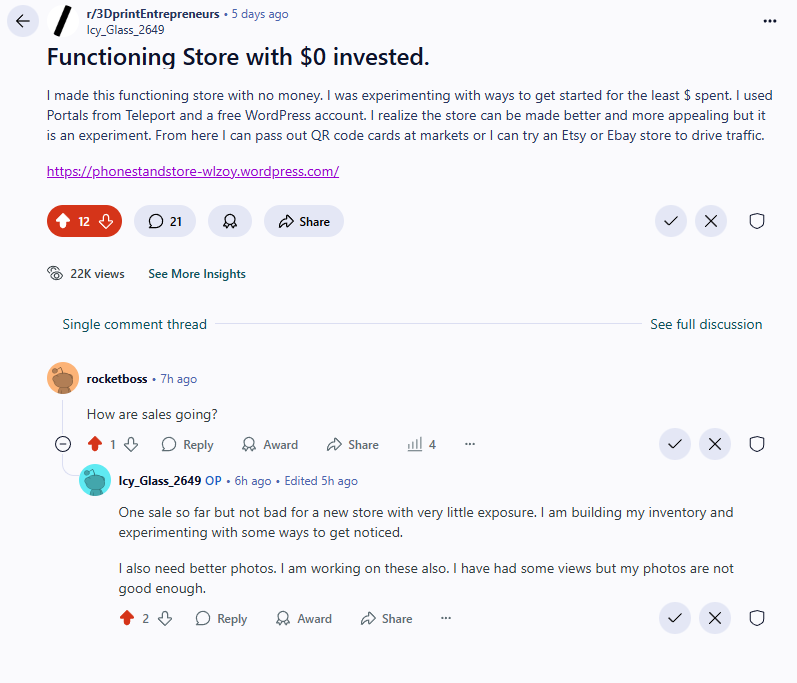
Task: Upvote the Functioning Store post
Action: (x=63, y=221)
